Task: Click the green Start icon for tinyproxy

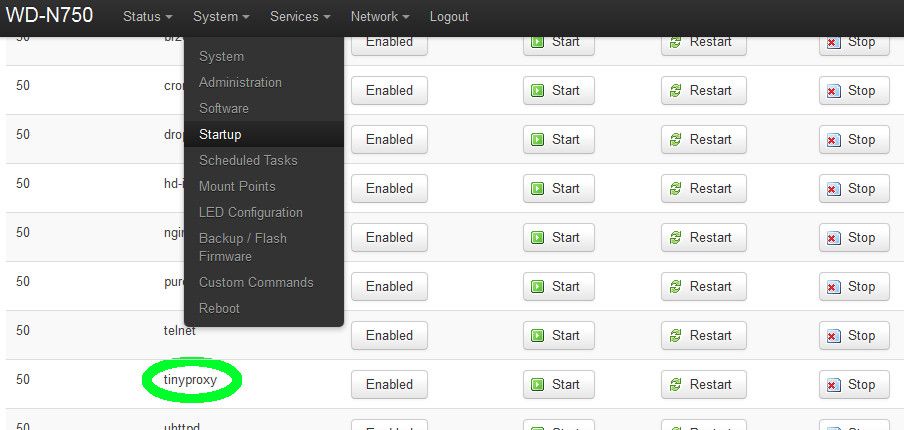Action: coord(537,384)
